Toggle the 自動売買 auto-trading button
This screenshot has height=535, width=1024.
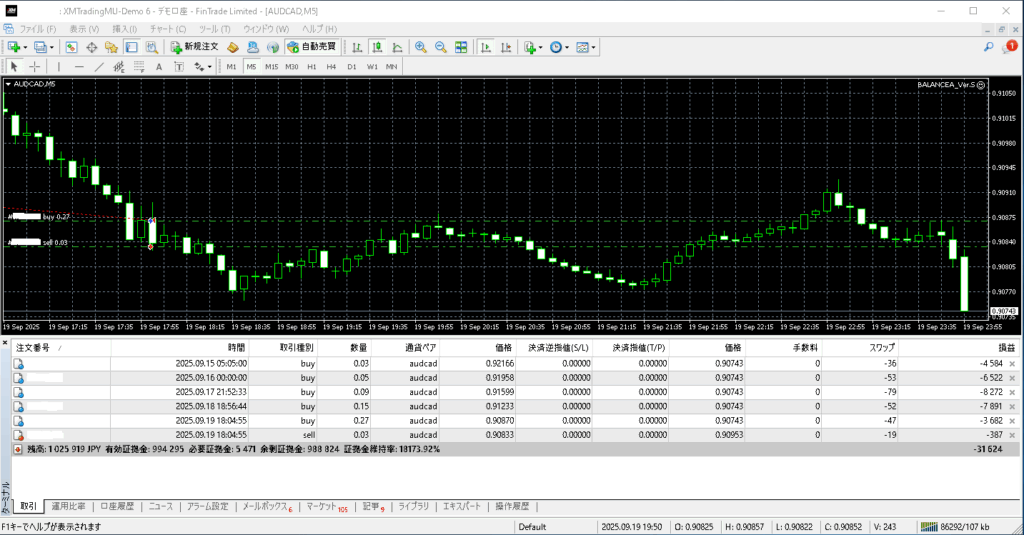(311, 47)
